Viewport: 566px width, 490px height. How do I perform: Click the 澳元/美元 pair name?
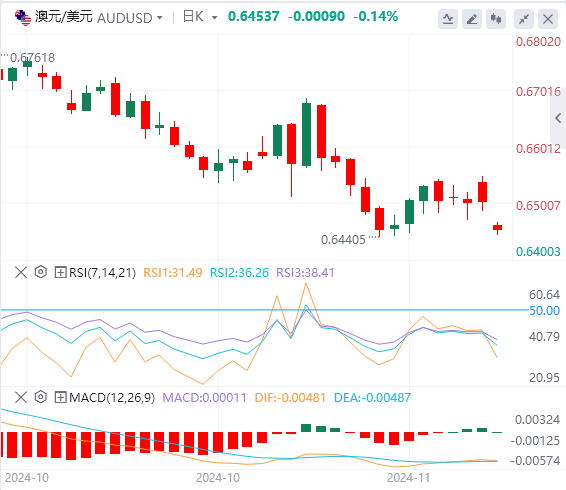[64, 17]
